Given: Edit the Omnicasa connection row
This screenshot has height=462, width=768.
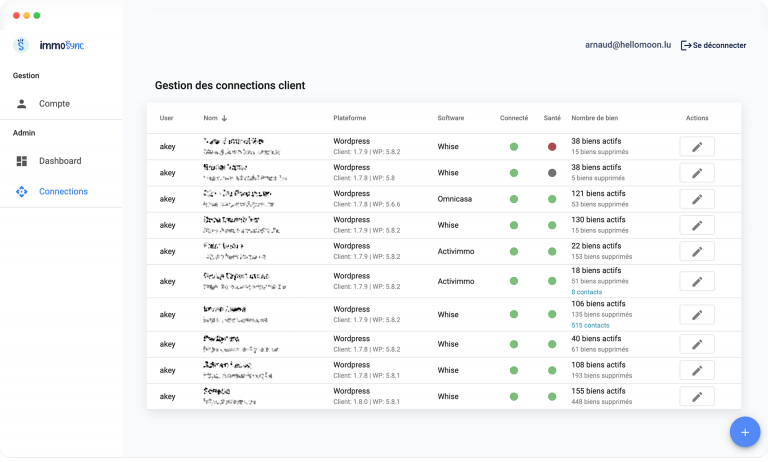Looking at the screenshot, I should [x=697, y=199].
